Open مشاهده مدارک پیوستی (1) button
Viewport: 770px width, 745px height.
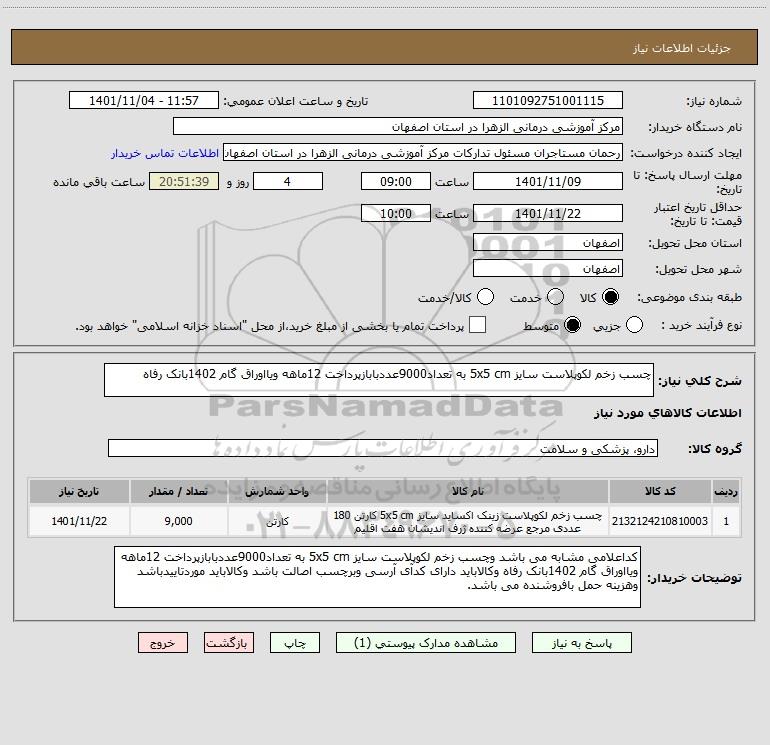(x=426, y=643)
